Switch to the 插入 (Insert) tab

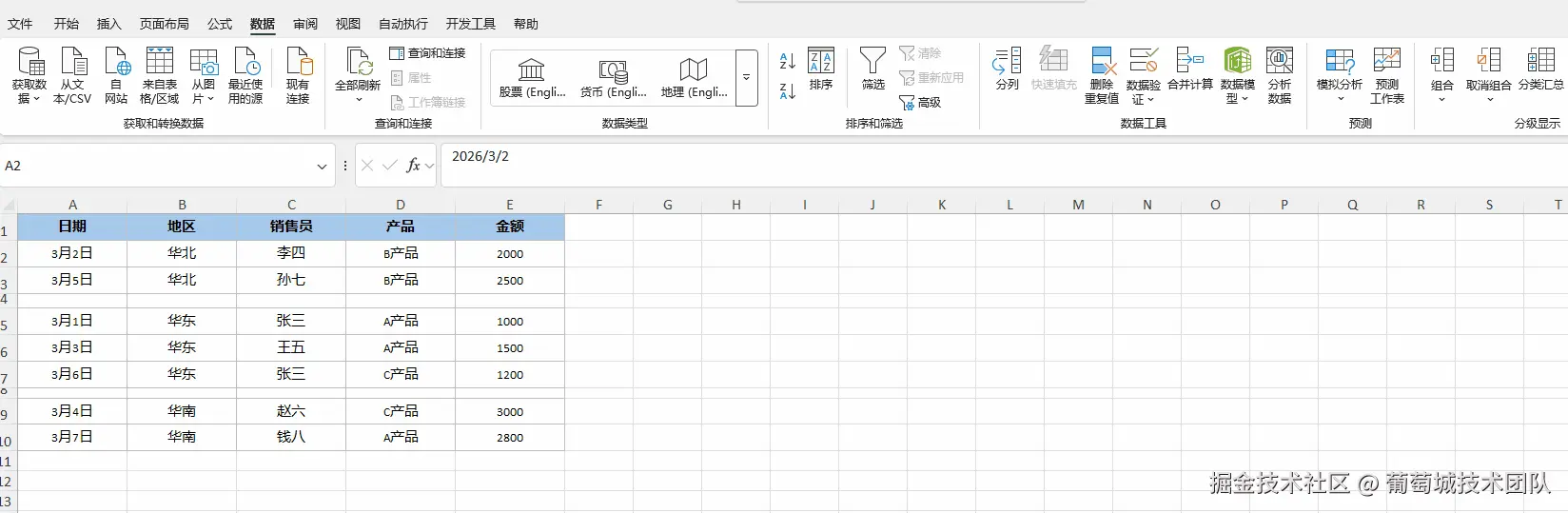(109, 24)
